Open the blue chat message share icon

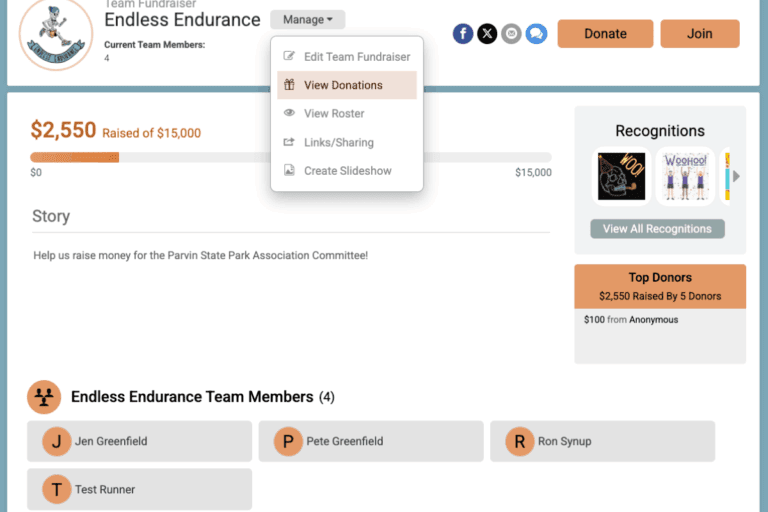tap(536, 34)
